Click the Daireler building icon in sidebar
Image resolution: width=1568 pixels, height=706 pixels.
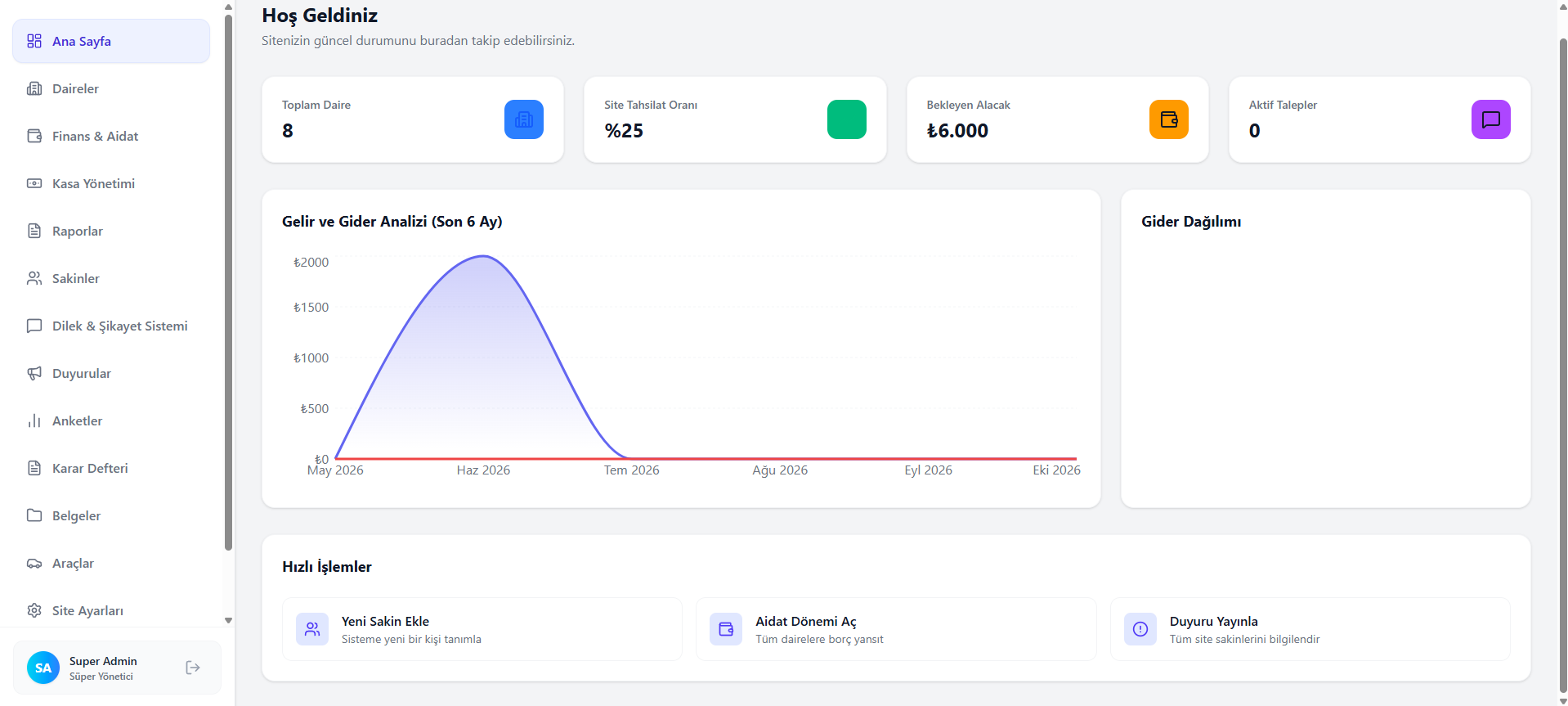34,88
